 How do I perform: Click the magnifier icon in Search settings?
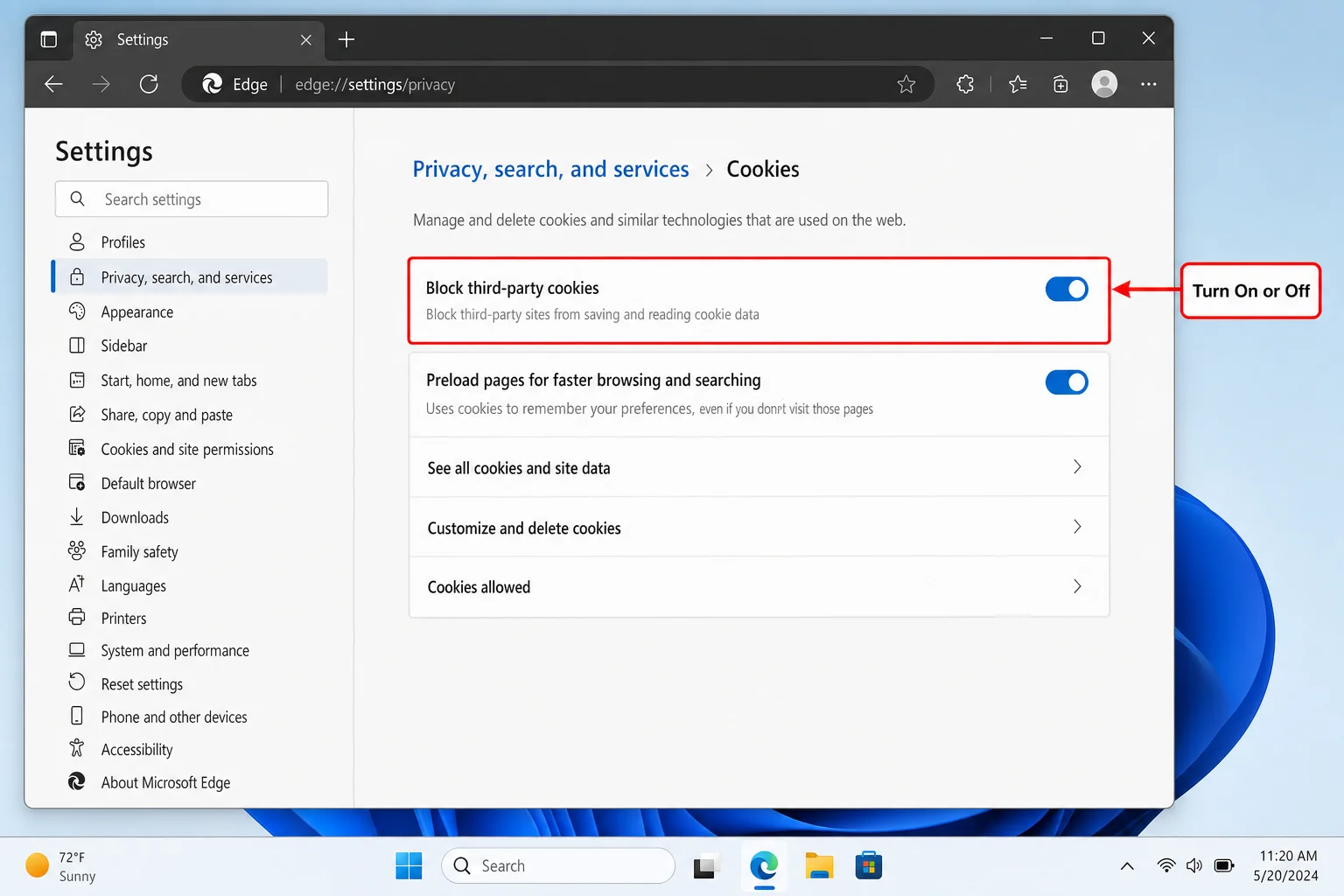click(x=78, y=199)
